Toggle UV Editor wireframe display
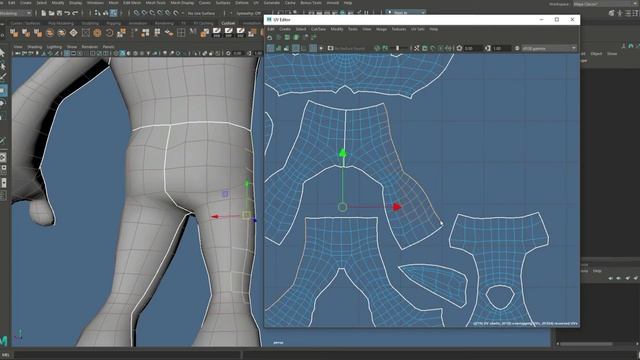Viewport: 640px width, 360px height. pos(270,48)
